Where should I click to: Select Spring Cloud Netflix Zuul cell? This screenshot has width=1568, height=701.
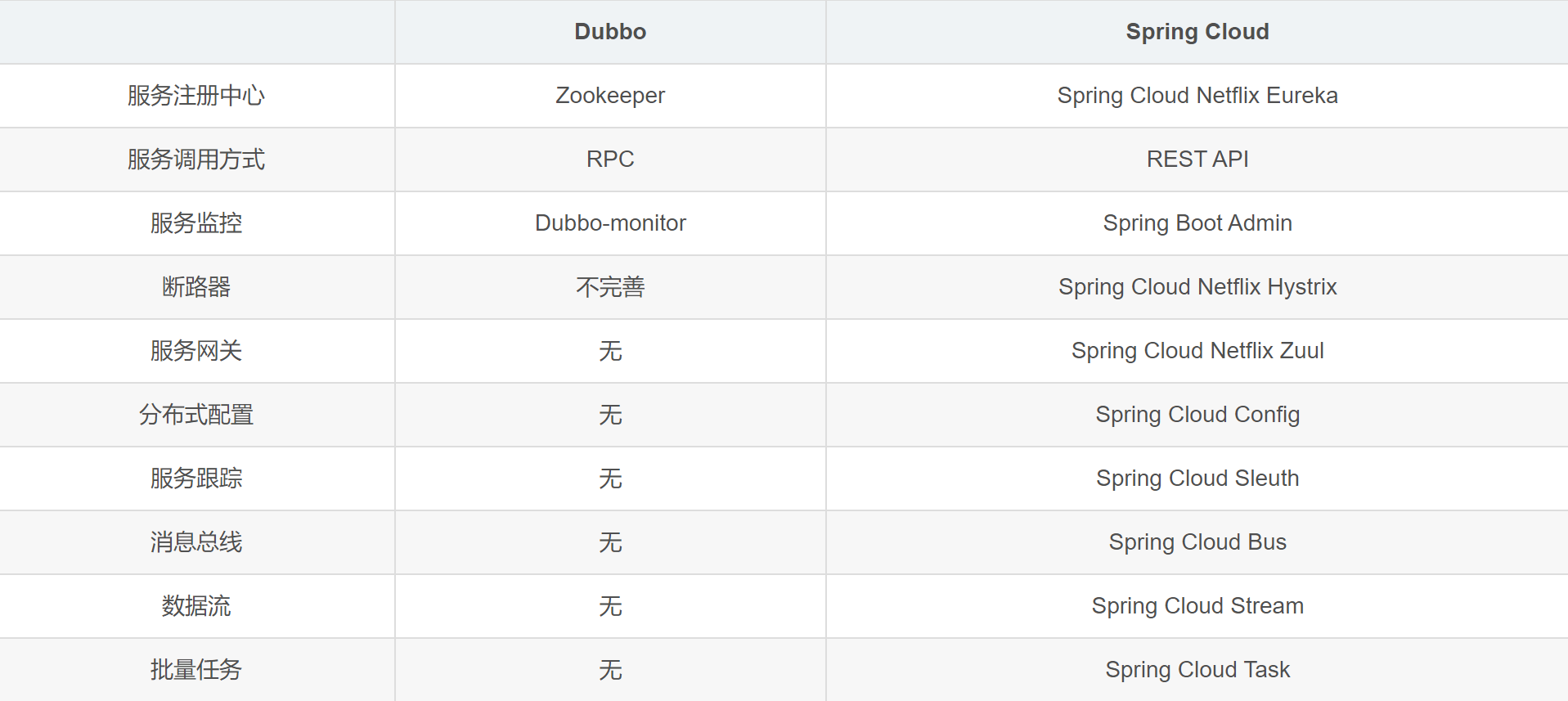[1197, 351]
